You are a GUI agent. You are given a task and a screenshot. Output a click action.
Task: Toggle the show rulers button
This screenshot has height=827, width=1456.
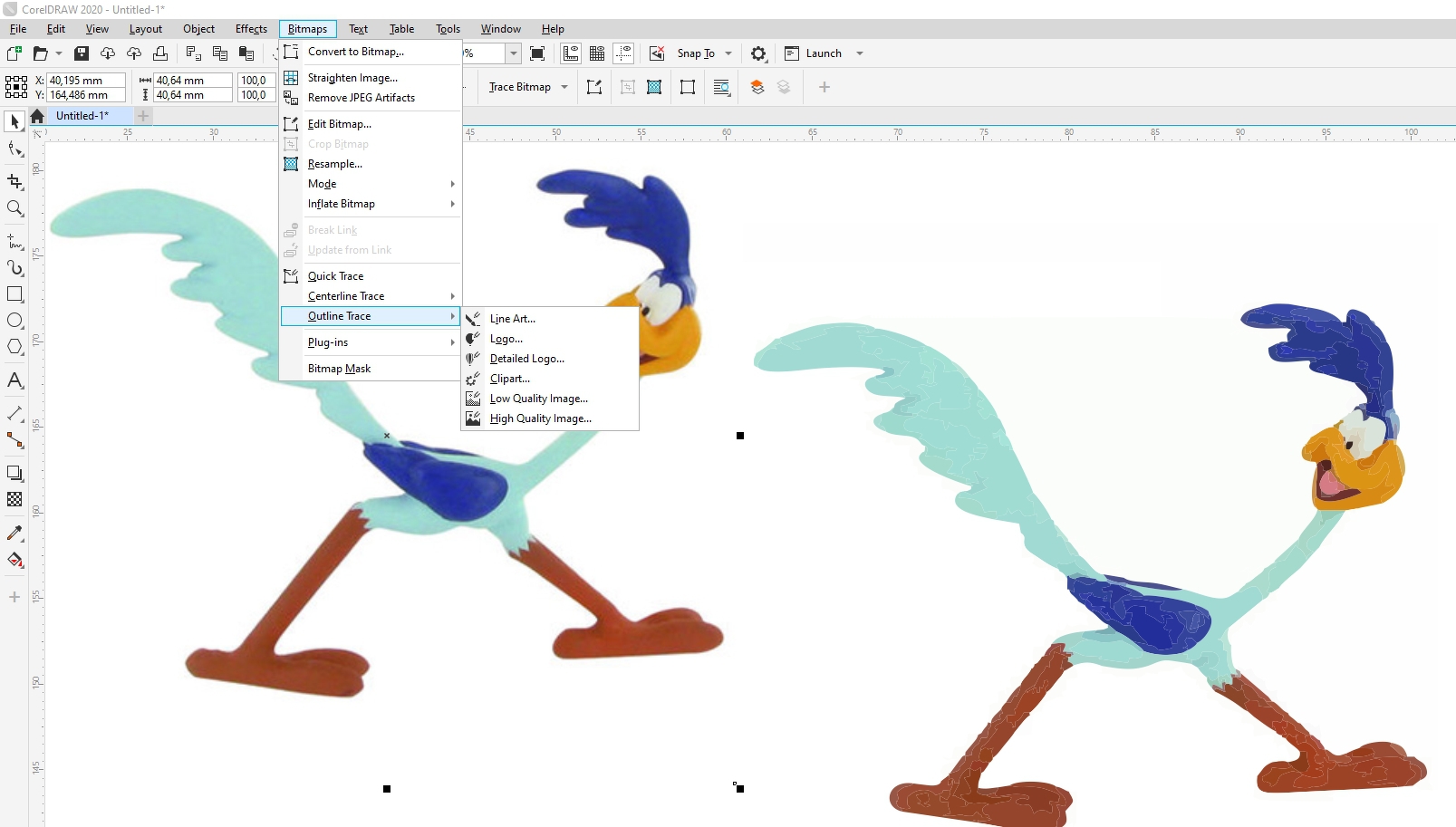pos(571,53)
